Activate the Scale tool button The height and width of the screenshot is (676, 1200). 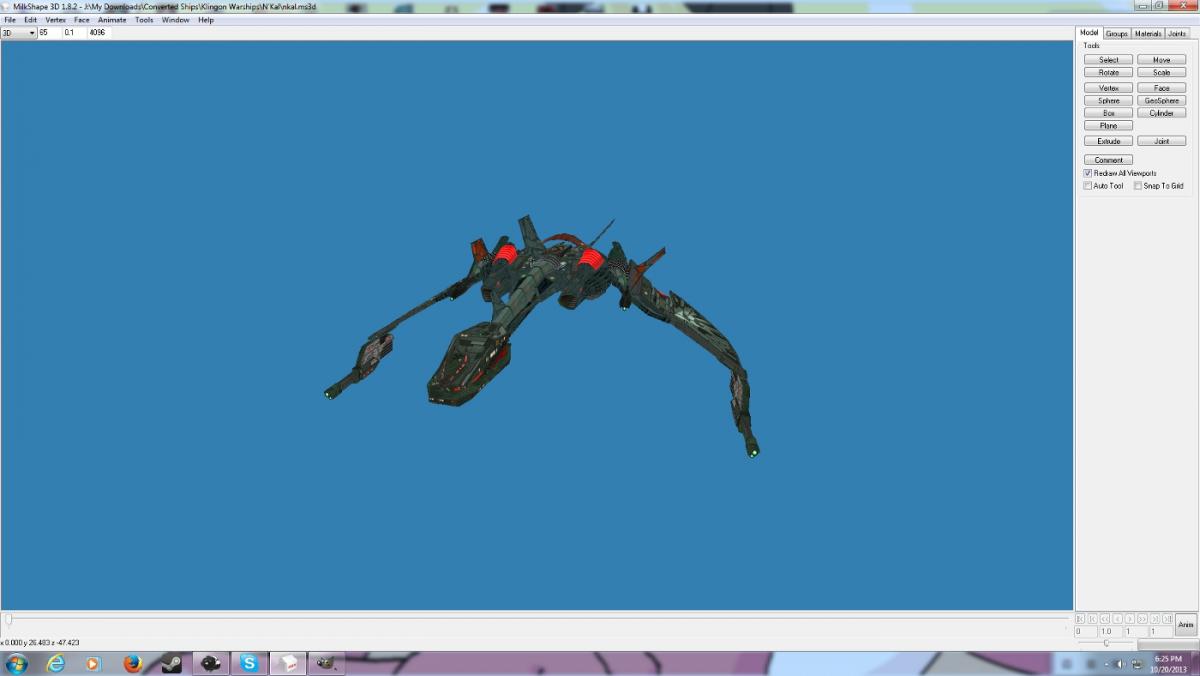(1162, 73)
